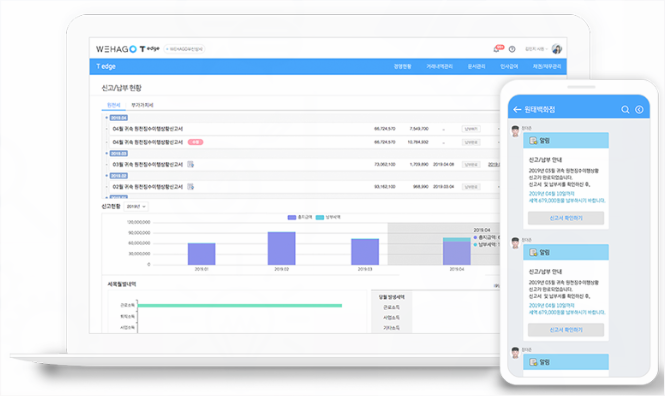This screenshot has width=665, height=396.
Task: Tap the first sender avatar in the phone chat
Action: coord(515,131)
